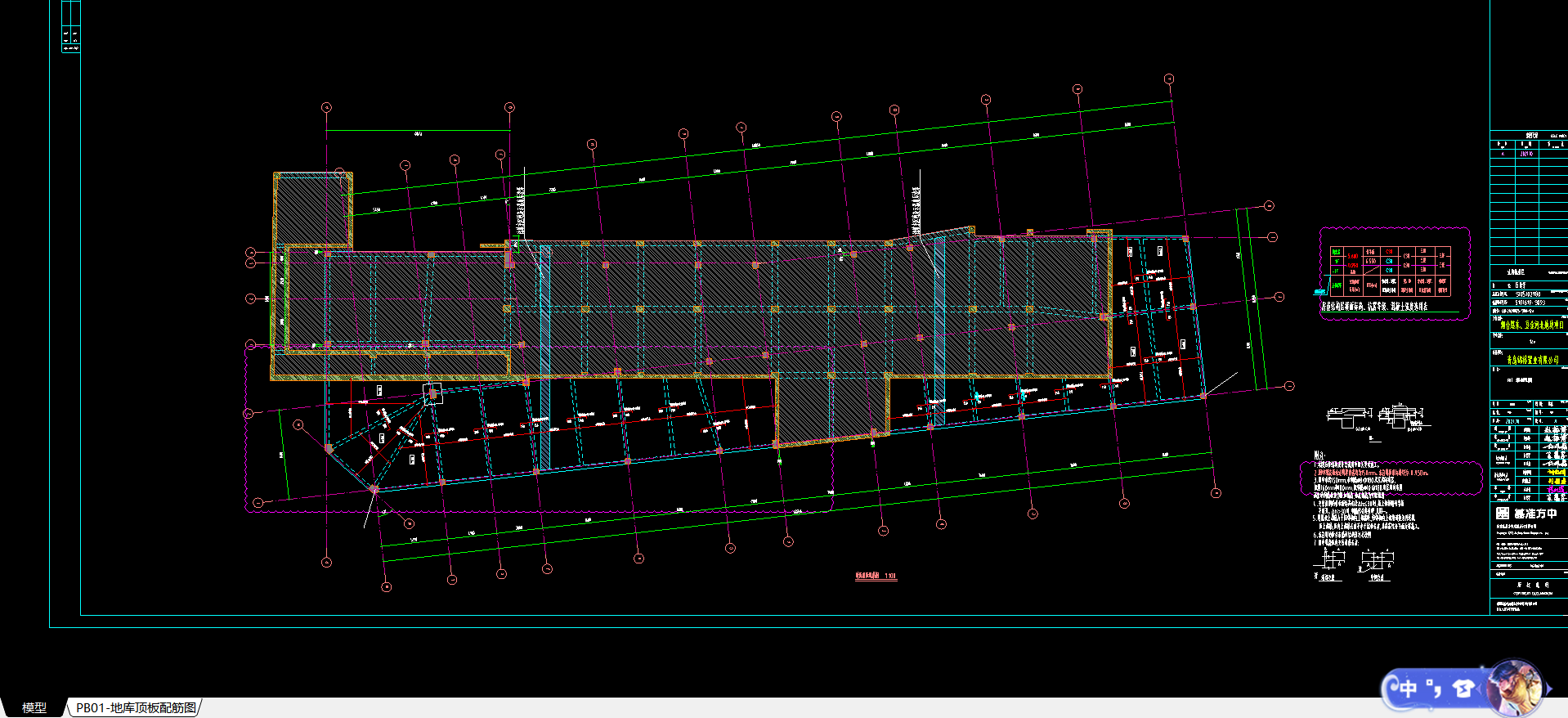This screenshot has height=718, width=1568.
Task: Click the input method character avatar
Action: [1514, 688]
